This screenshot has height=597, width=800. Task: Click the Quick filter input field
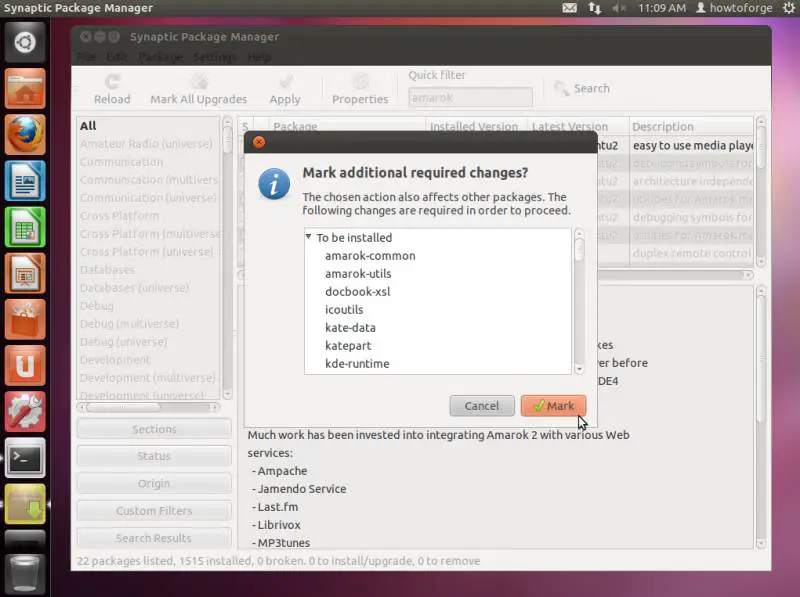(x=470, y=97)
